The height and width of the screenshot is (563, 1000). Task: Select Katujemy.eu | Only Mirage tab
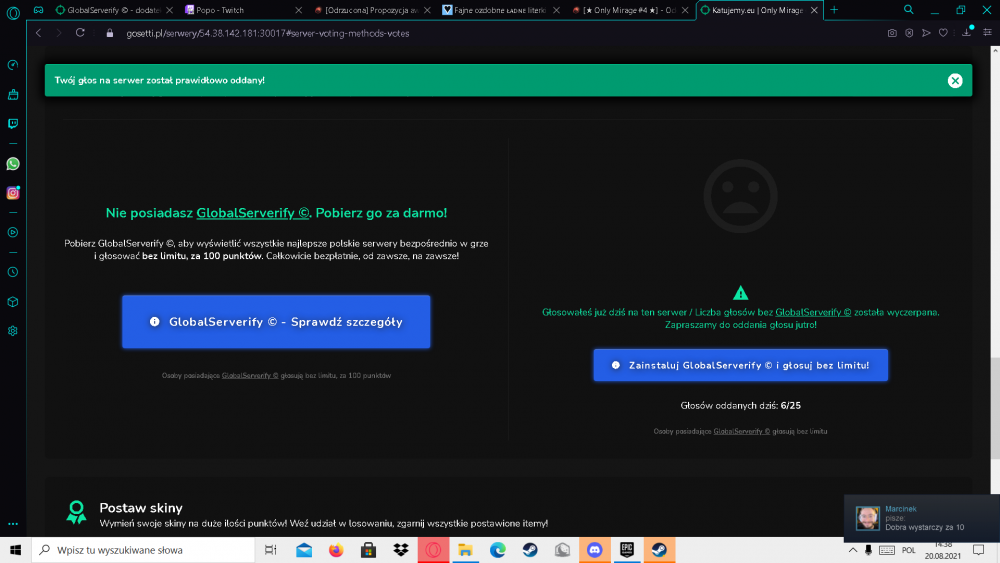759,10
